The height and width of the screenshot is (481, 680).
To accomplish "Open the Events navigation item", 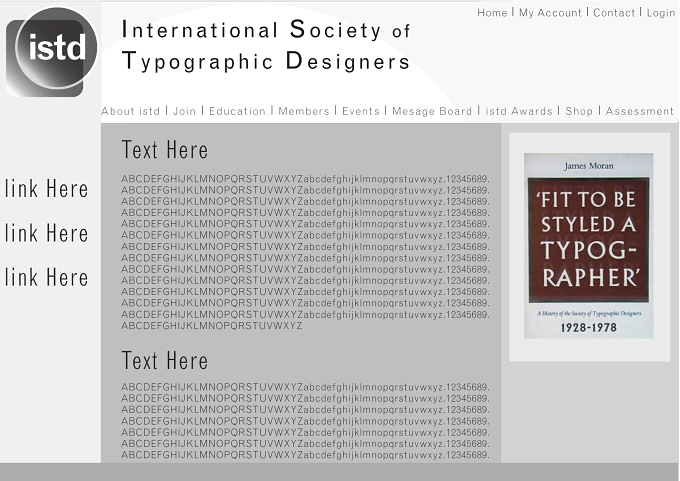I will (360, 111).
